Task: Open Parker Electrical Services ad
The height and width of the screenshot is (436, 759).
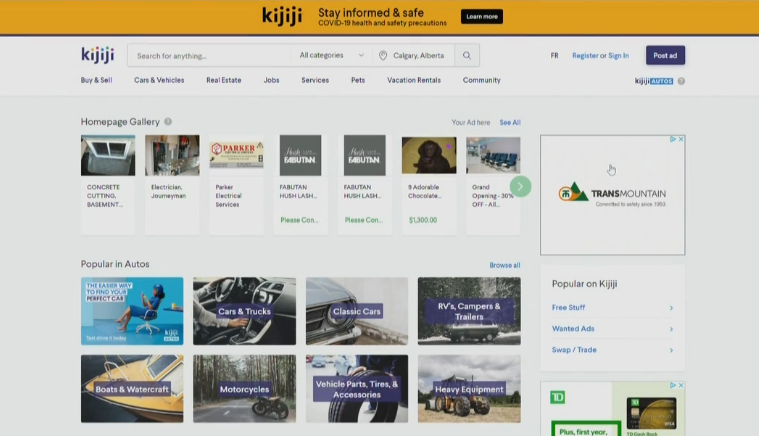Action: tap(236, 185)
